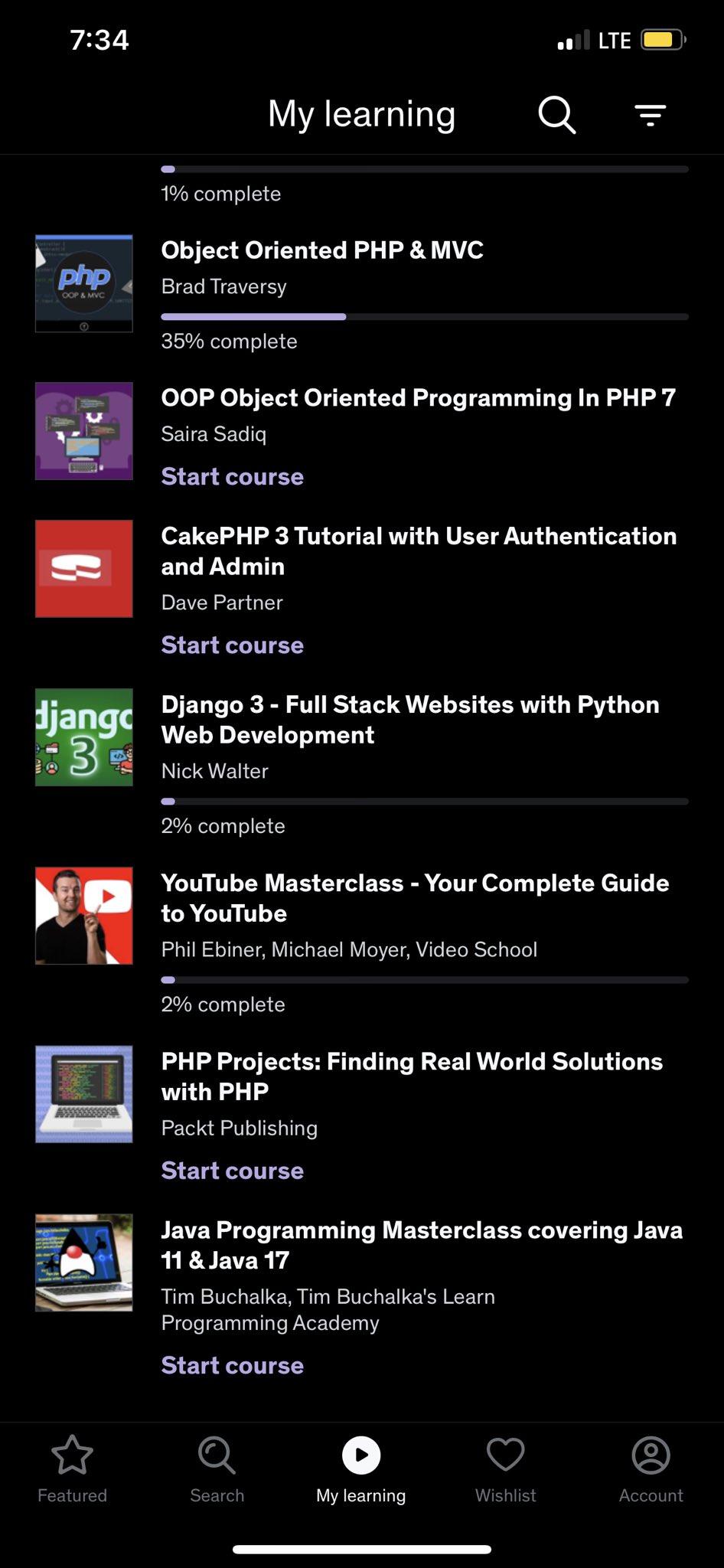
Task: Open the Account tab label
Action: tap(651, 1495)
